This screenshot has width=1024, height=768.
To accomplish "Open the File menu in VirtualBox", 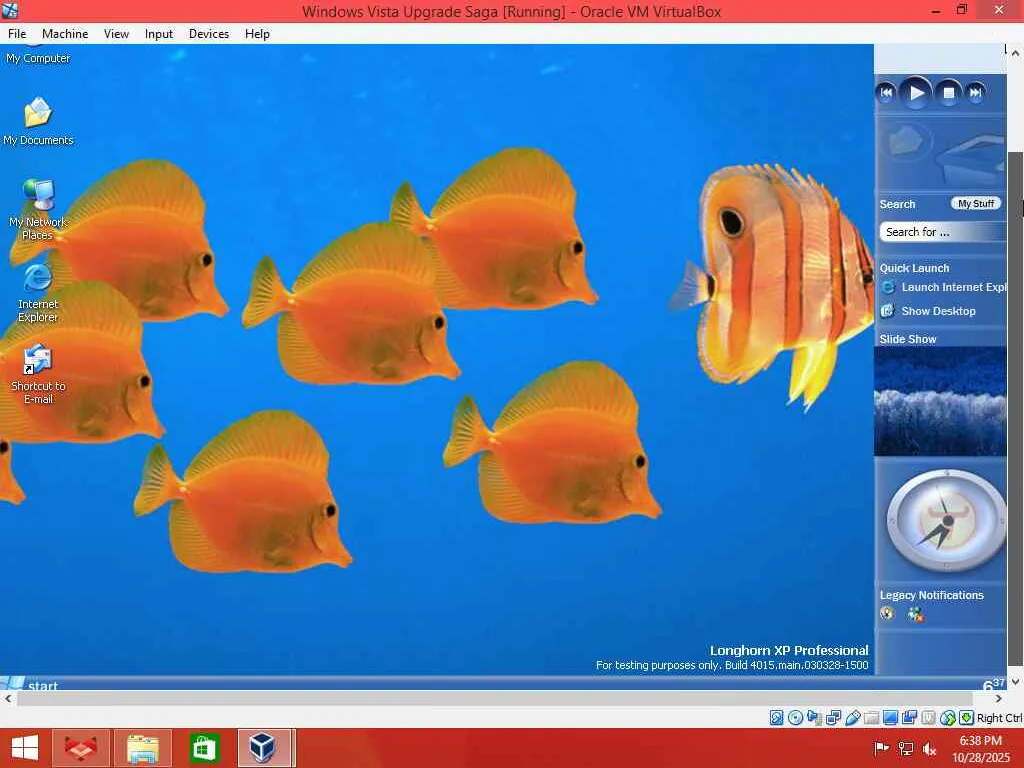I will pos(17,34).
